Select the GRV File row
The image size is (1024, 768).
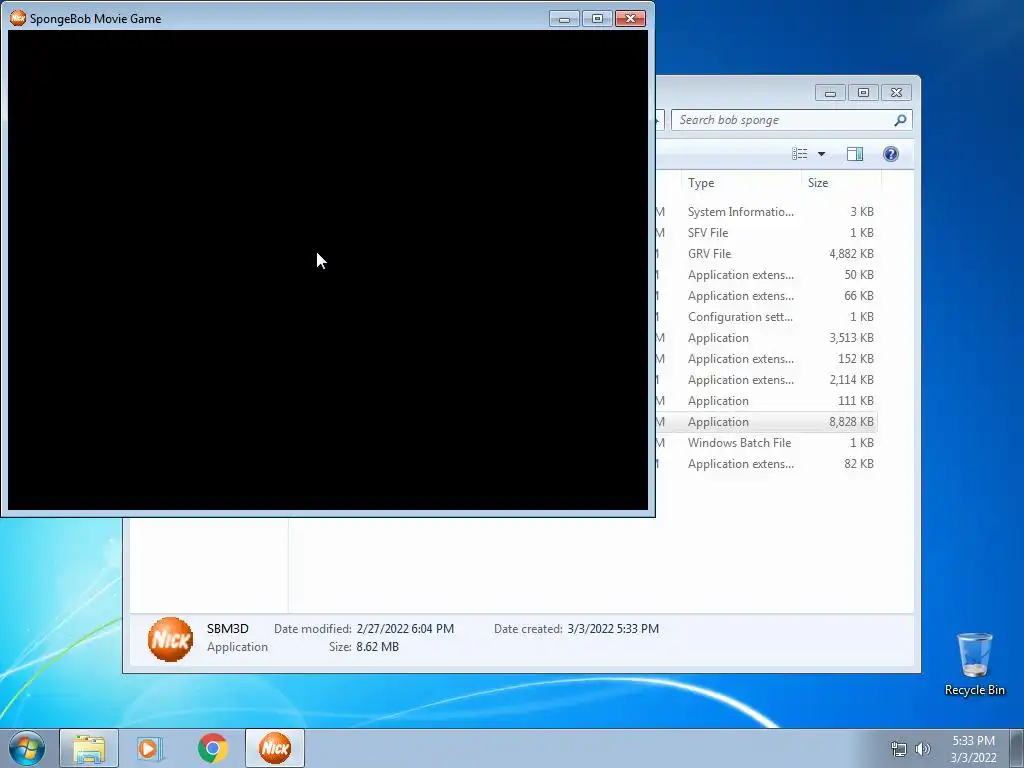[766, 253]
